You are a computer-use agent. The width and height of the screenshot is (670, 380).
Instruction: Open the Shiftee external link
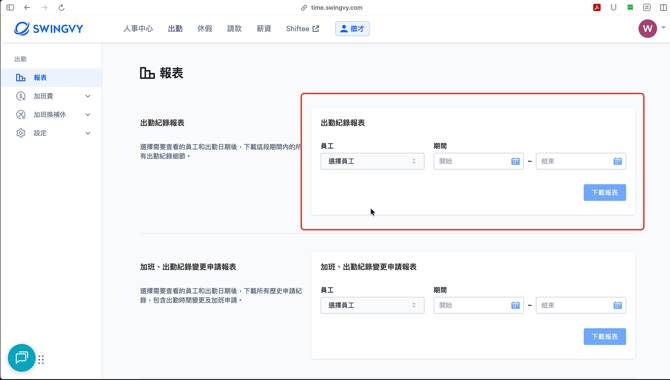[302, 29]
